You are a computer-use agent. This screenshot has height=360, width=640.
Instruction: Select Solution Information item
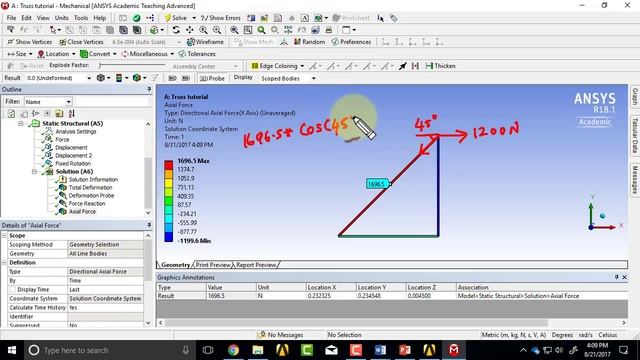coord(93,180)
